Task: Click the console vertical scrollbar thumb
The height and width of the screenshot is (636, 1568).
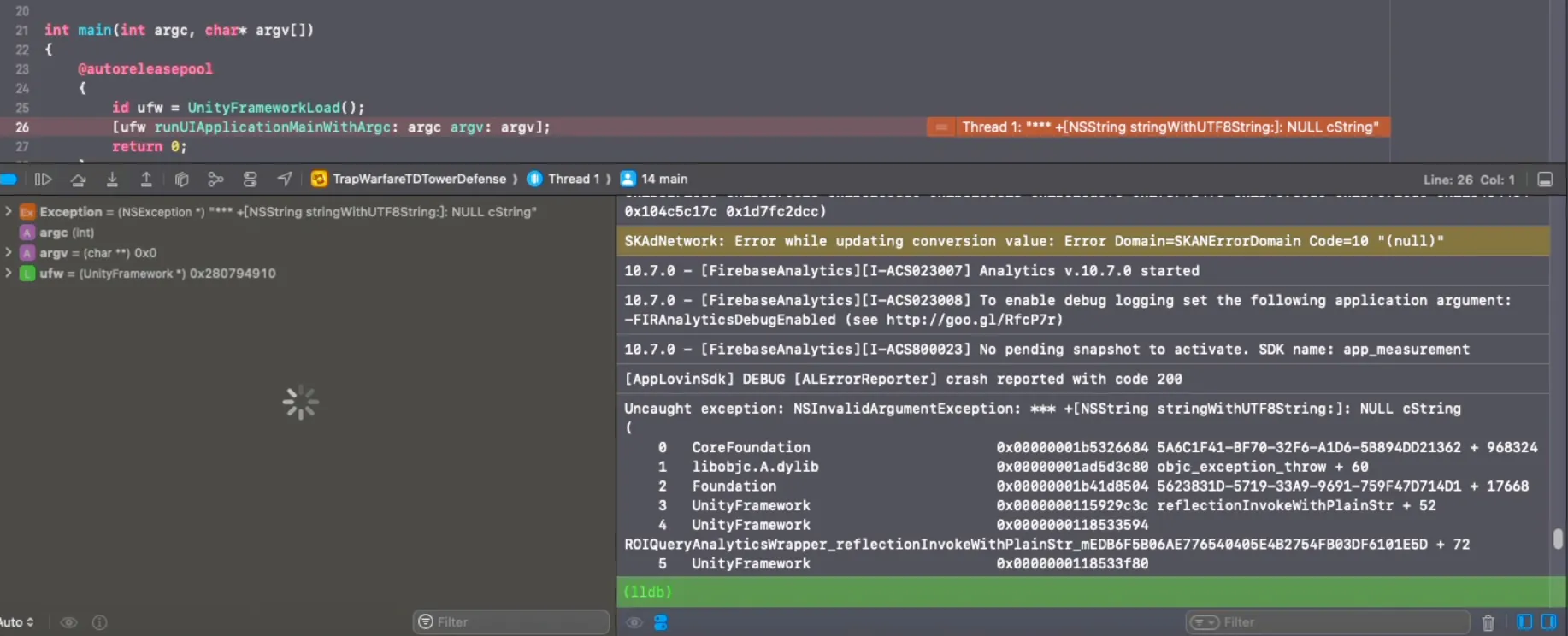Action: pyautogui.click(x=1558, y=539)
